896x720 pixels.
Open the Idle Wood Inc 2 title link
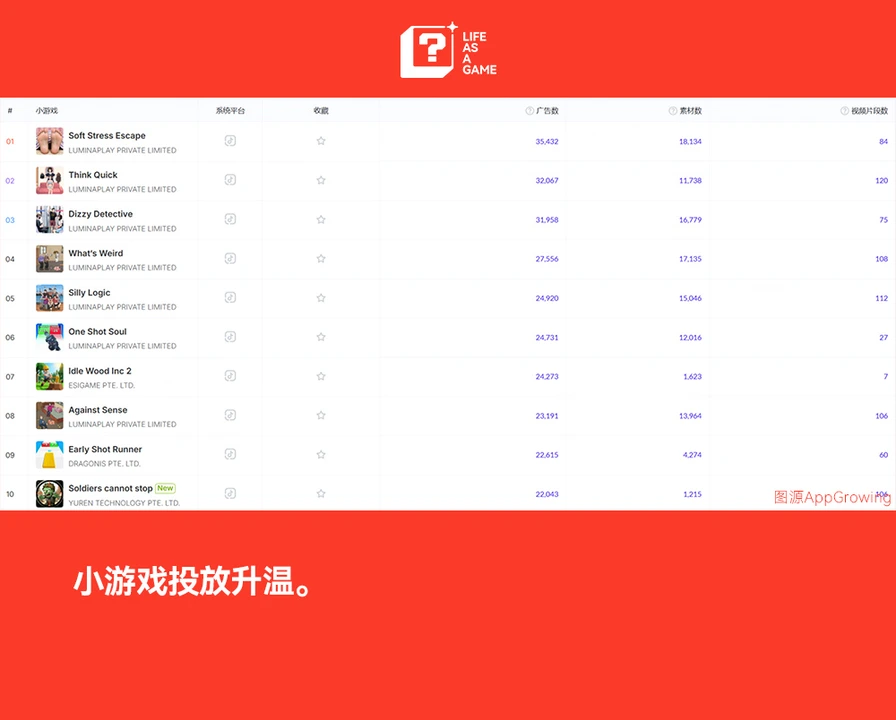[x=100, y=371]
